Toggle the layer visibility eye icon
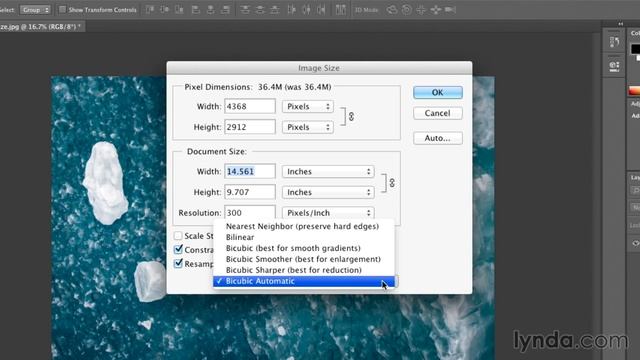 tap(636, 243)
